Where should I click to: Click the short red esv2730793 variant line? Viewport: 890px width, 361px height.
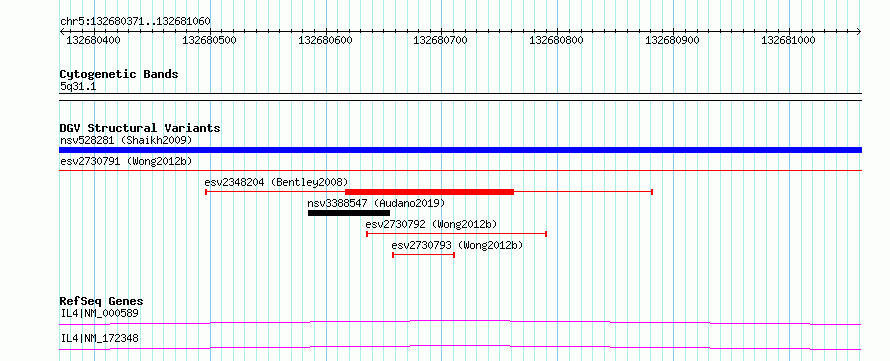click(x=423, y=255)
